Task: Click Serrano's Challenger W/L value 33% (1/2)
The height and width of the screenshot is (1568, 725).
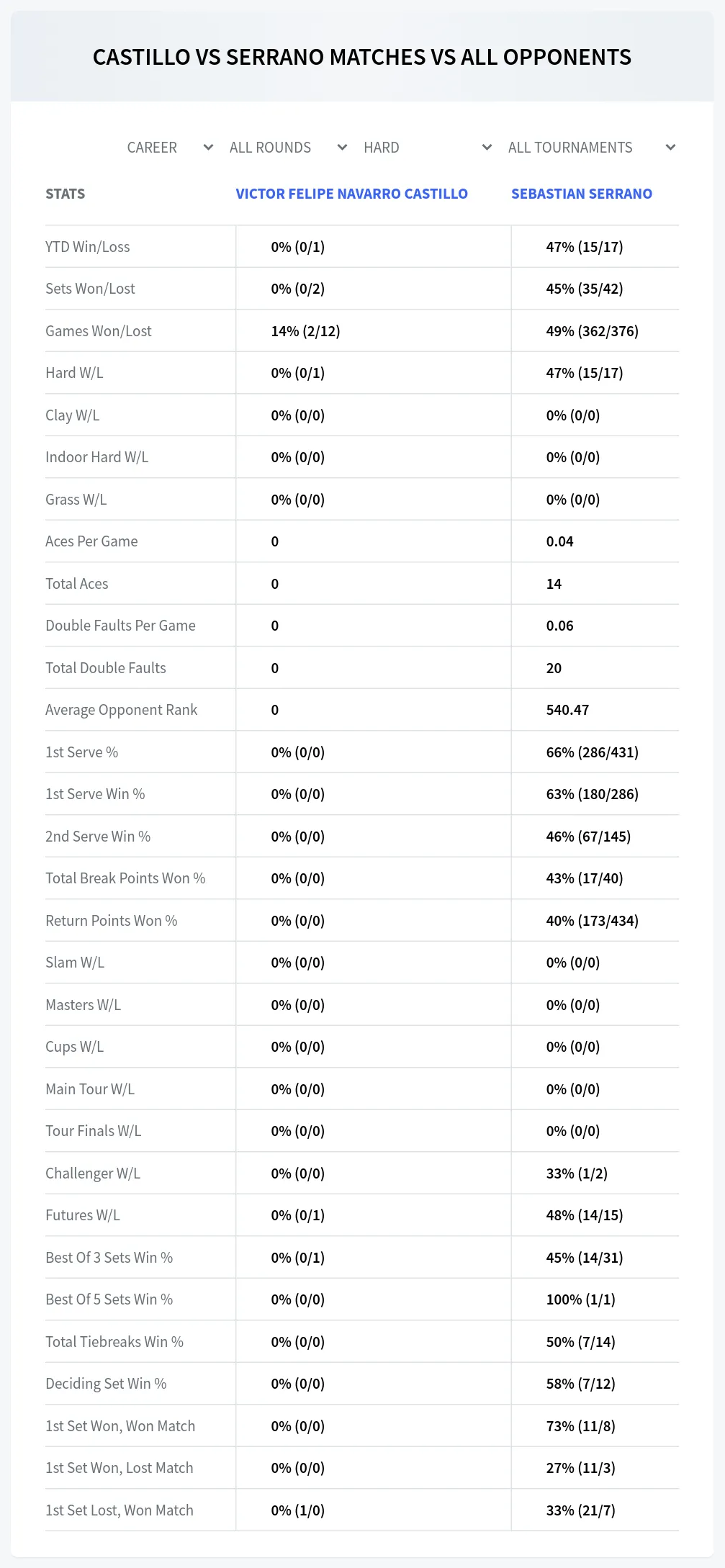Action: click(x=577, y=1173)
